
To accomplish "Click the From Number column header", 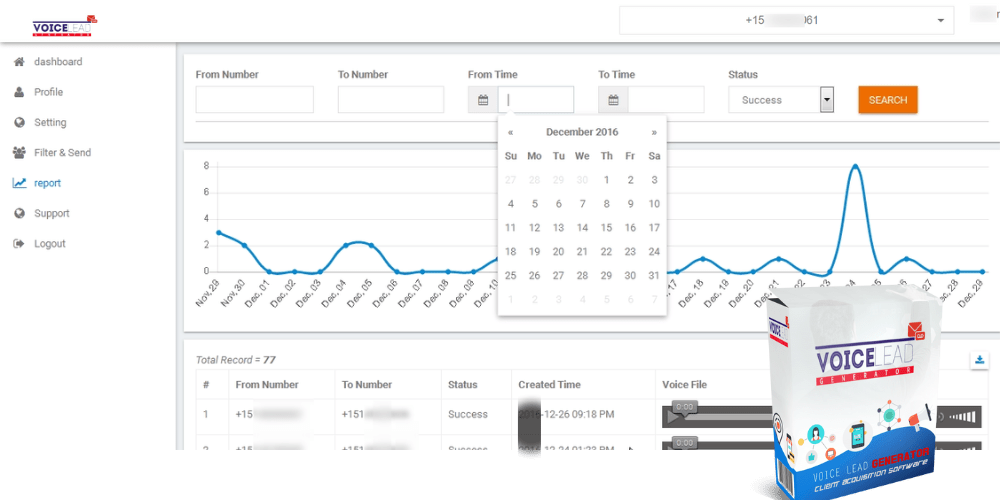I will pos(267,385).
